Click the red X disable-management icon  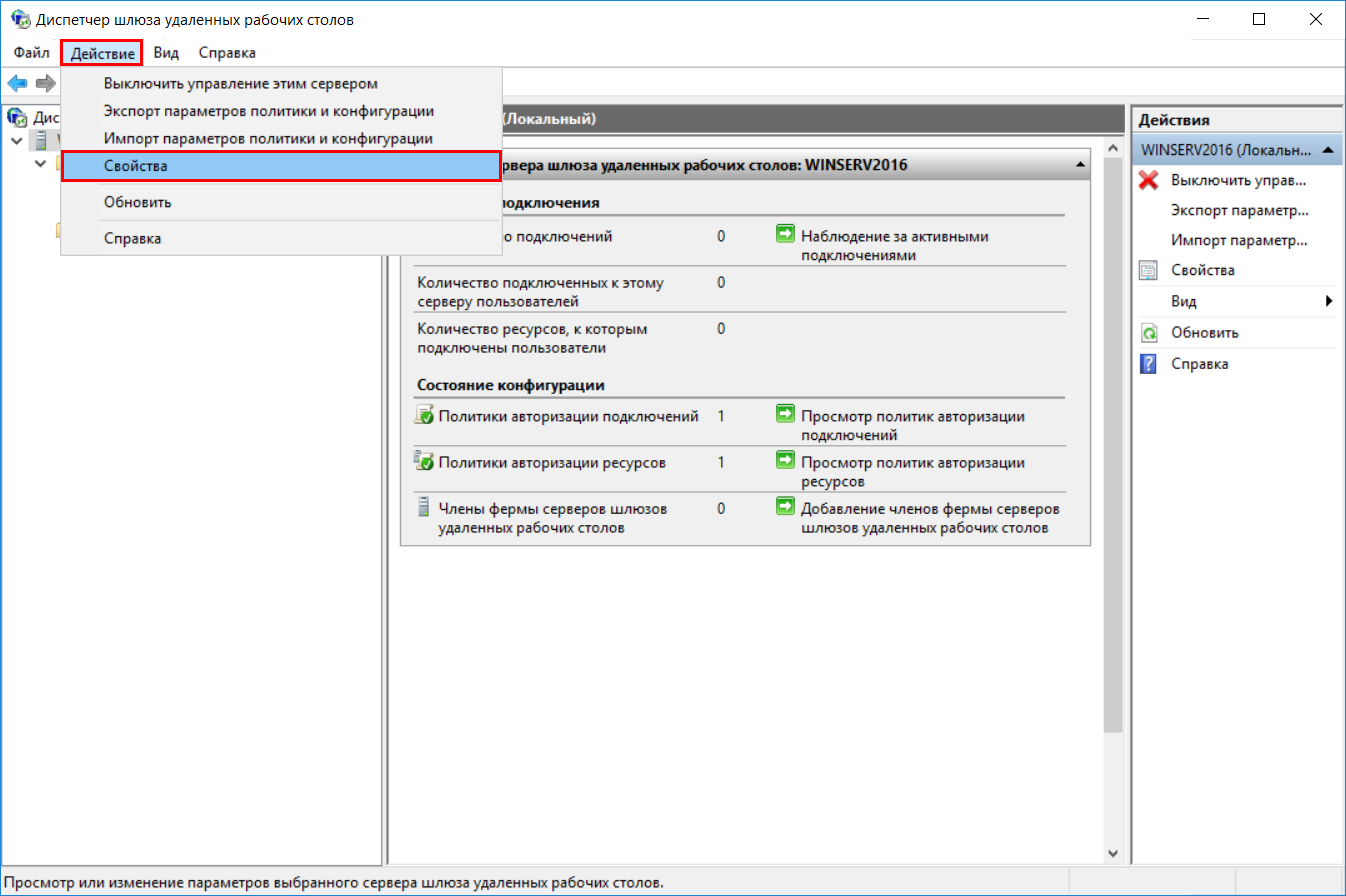[1149, 180]
